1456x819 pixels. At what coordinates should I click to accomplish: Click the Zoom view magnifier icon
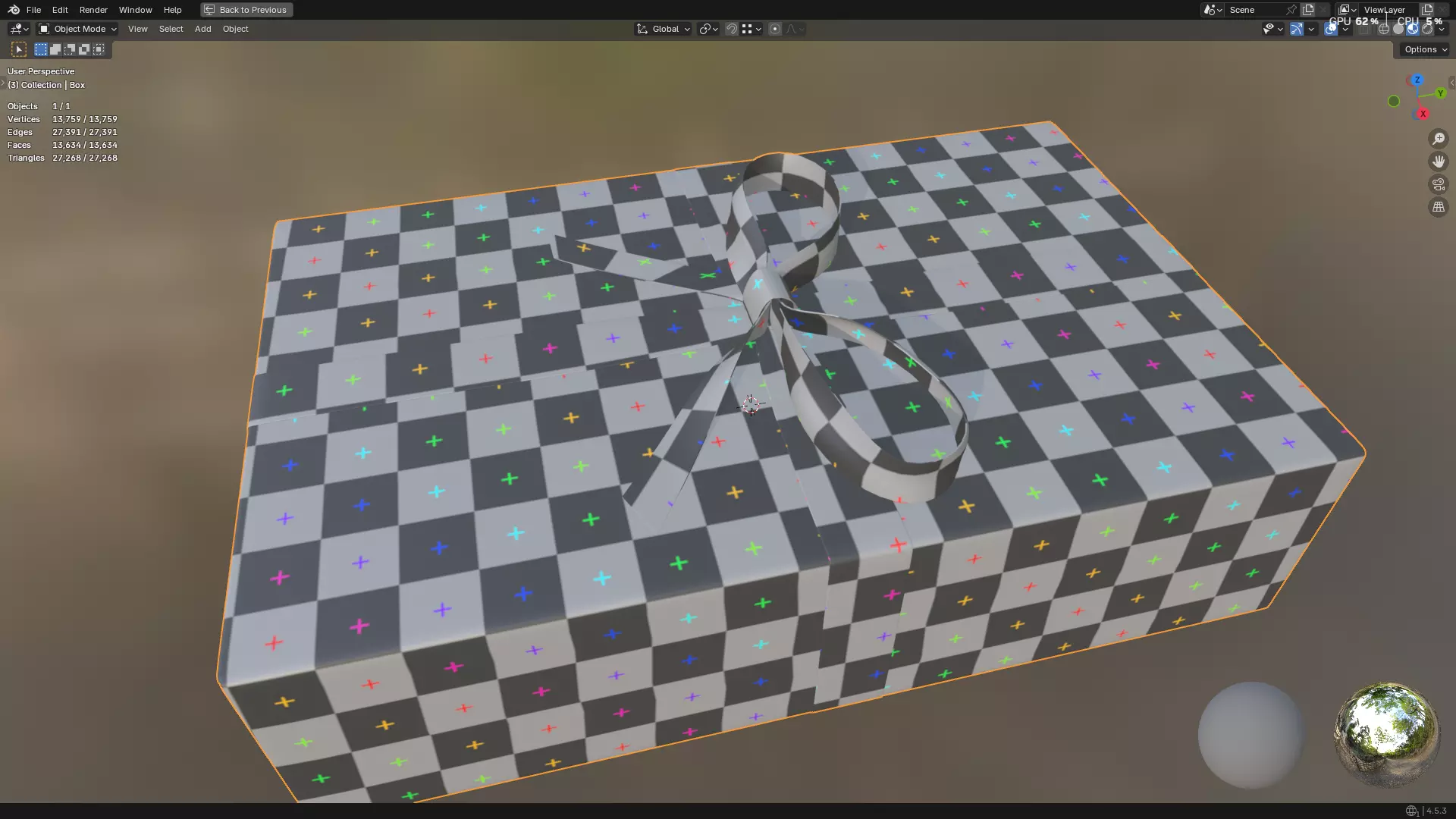(x=1438, y=139)
